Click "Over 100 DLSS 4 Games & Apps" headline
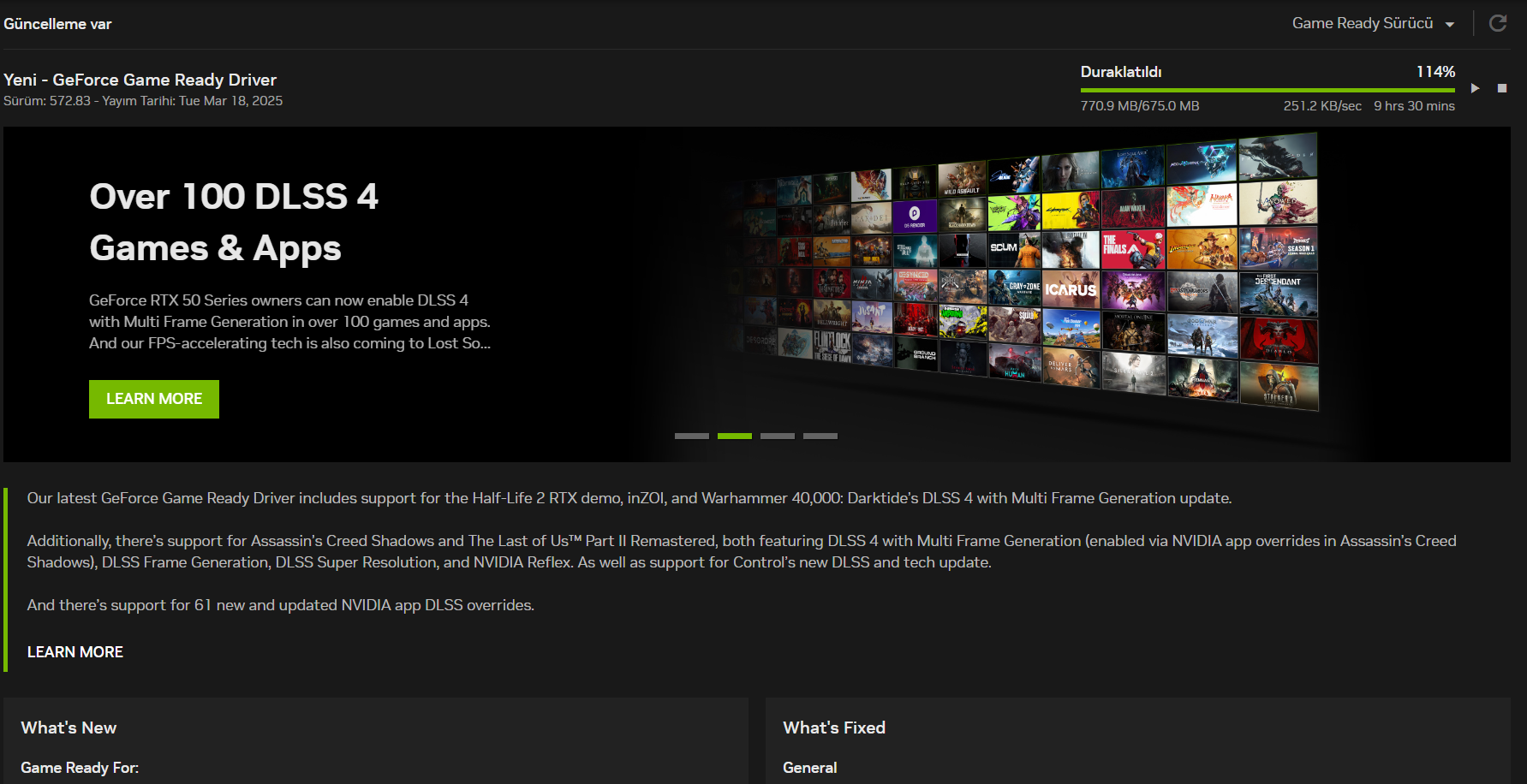 [234, 223]
